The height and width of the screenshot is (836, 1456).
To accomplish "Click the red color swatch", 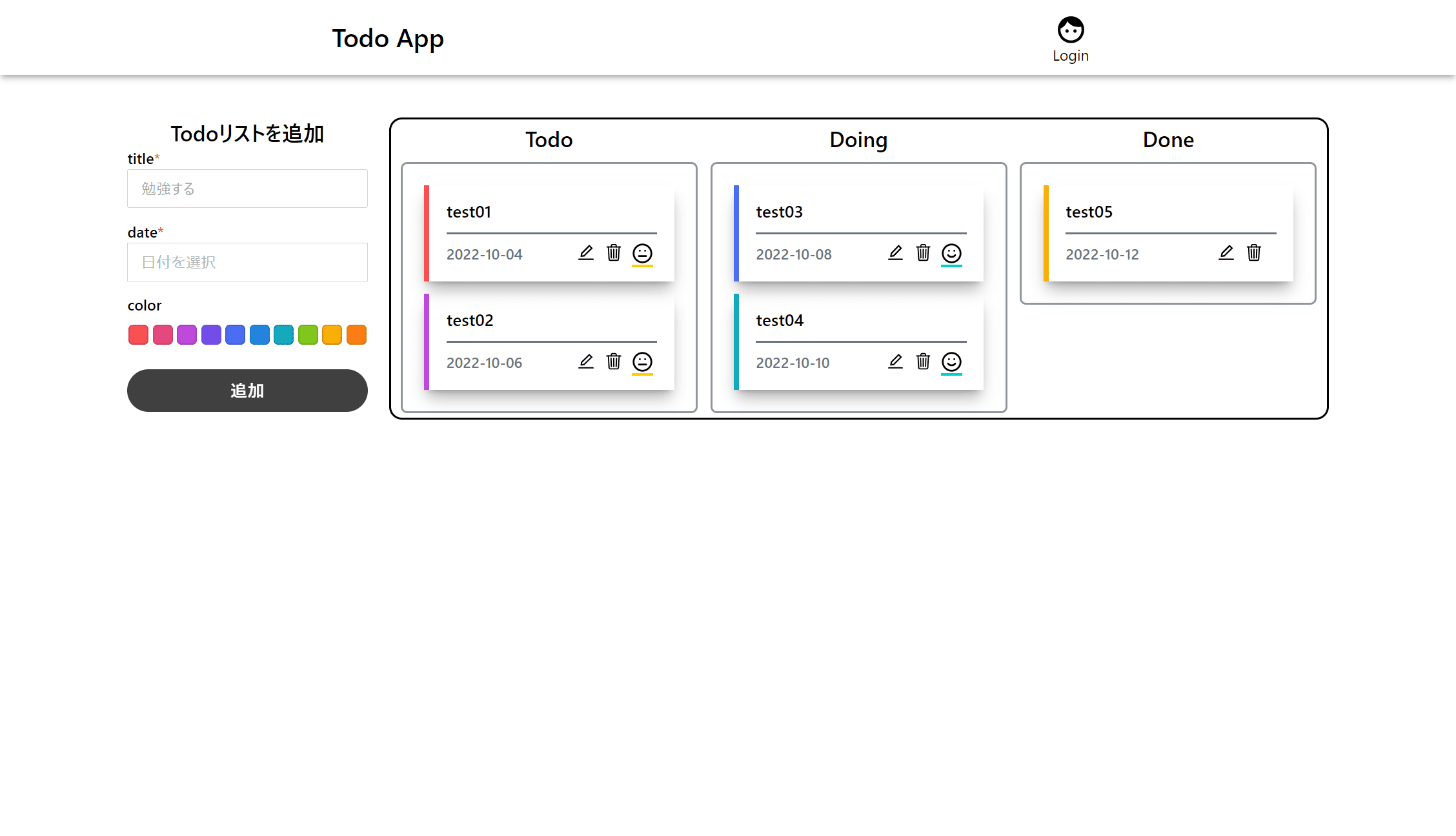I will click(x=138, y=335).
